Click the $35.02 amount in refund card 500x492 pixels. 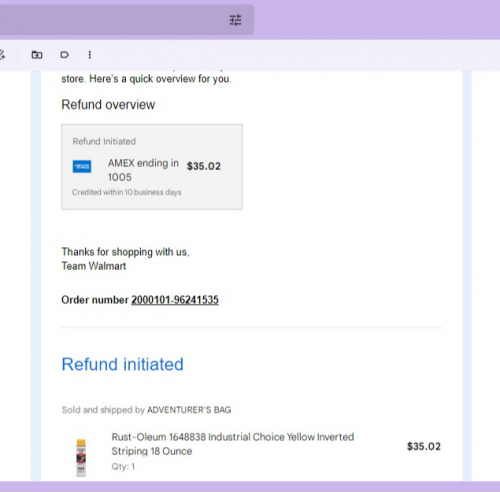[x=204, y=166]
